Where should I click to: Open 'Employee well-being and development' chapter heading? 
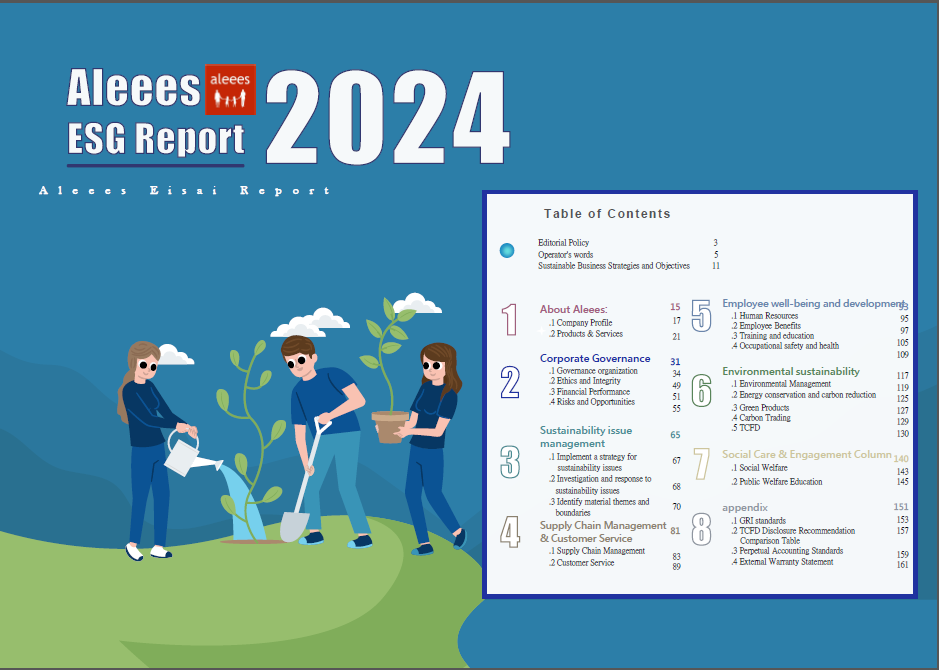(813, 304)
